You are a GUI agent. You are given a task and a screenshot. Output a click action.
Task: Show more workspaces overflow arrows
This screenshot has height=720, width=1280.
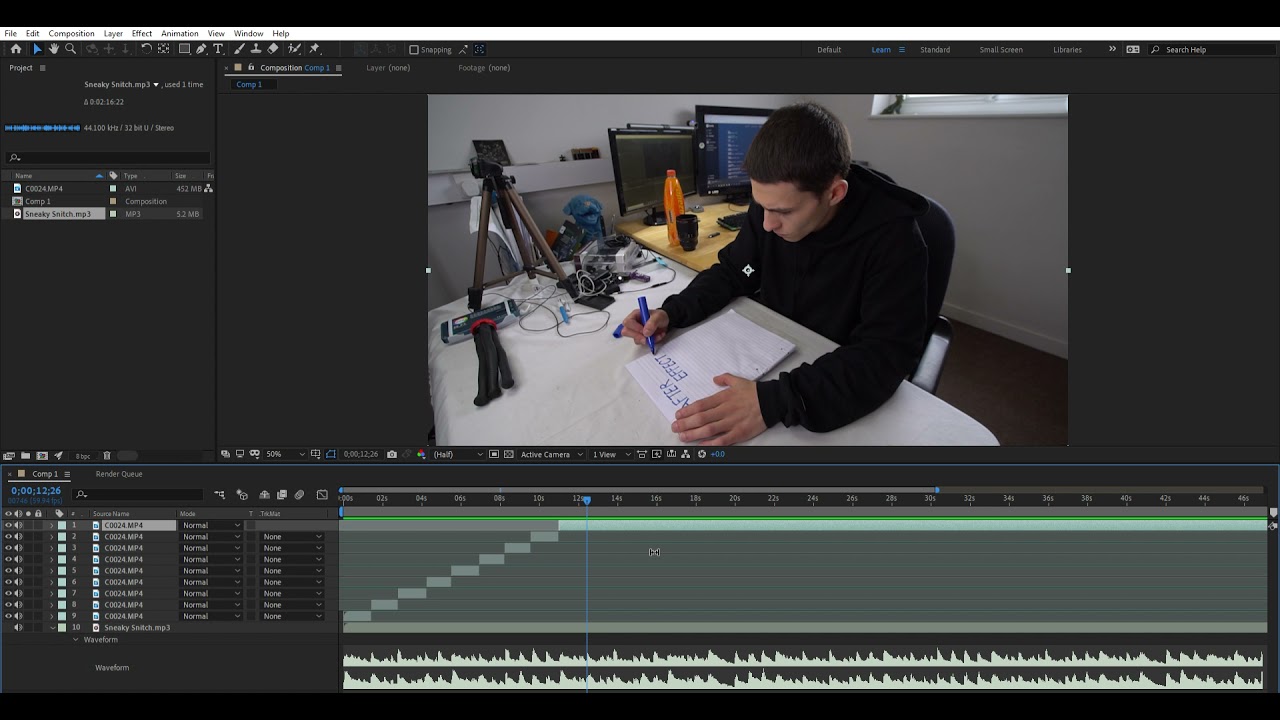tap(1112, 49)
